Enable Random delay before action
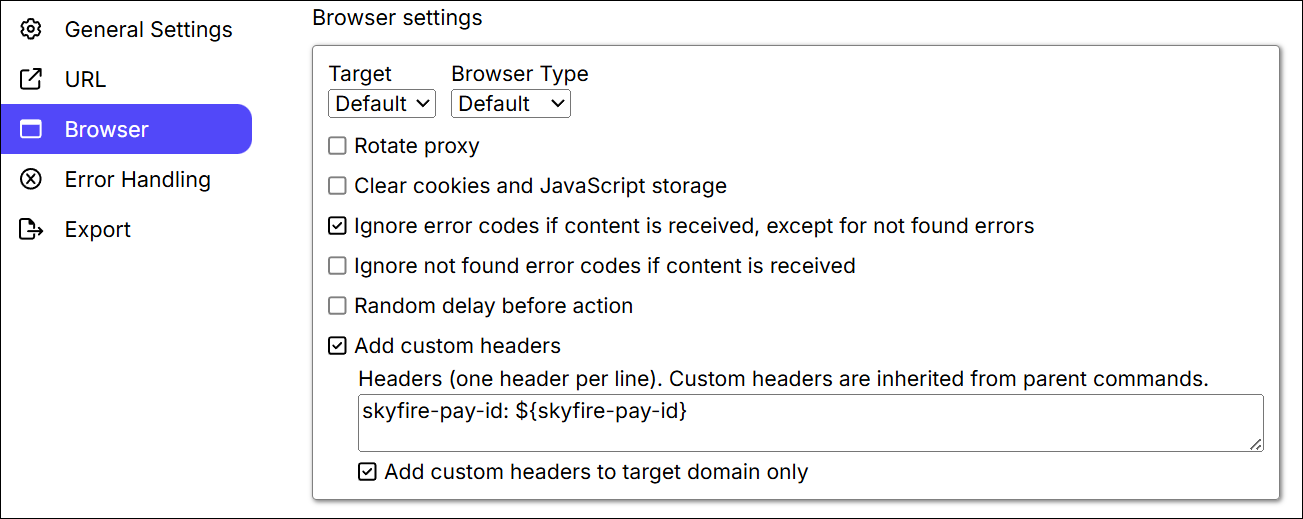Screen dimensions: 1303x519 click(x=338, y=306)
